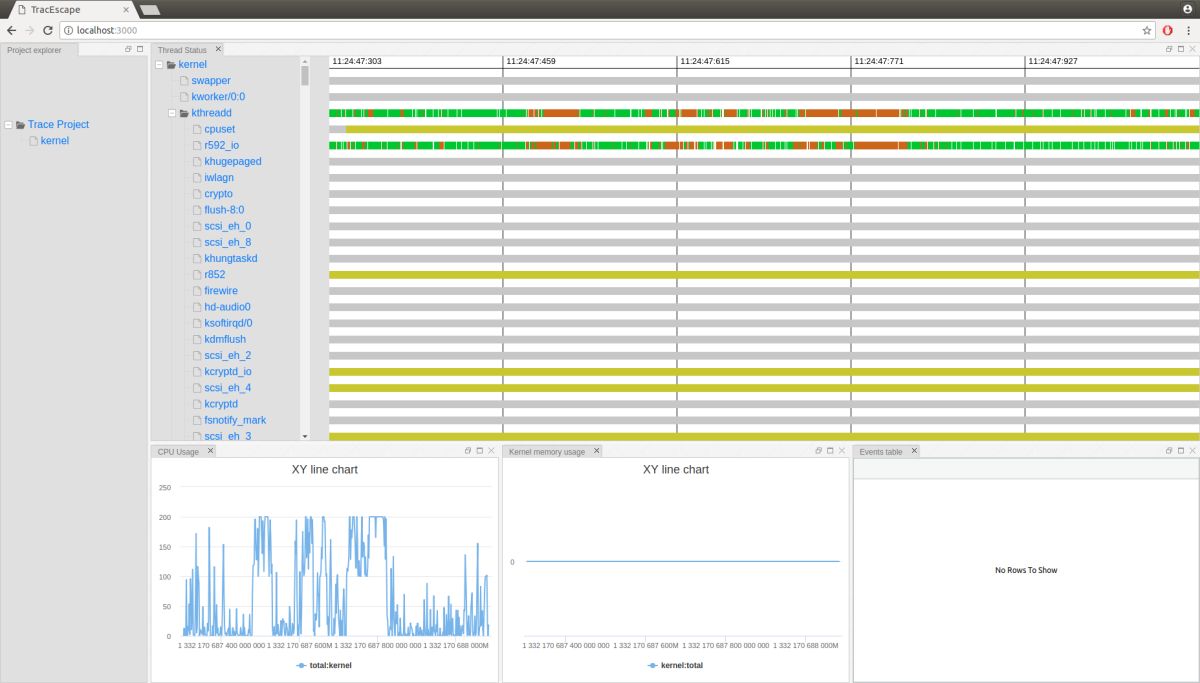
Task: Open the browser three-dot menu
Action: coord(1188,30)
